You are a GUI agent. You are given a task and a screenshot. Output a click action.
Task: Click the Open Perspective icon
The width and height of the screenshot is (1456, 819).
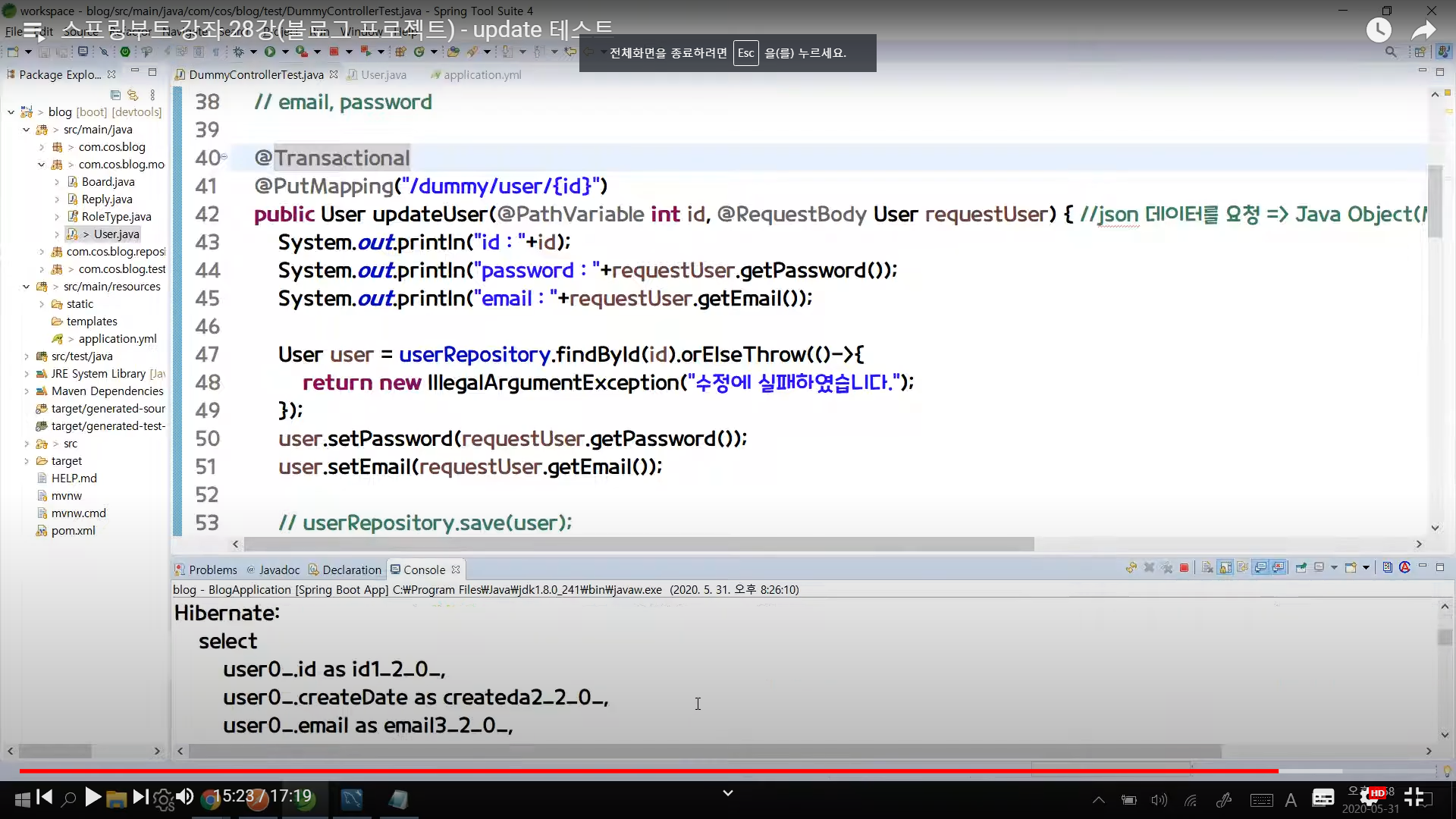point(1420,52)
